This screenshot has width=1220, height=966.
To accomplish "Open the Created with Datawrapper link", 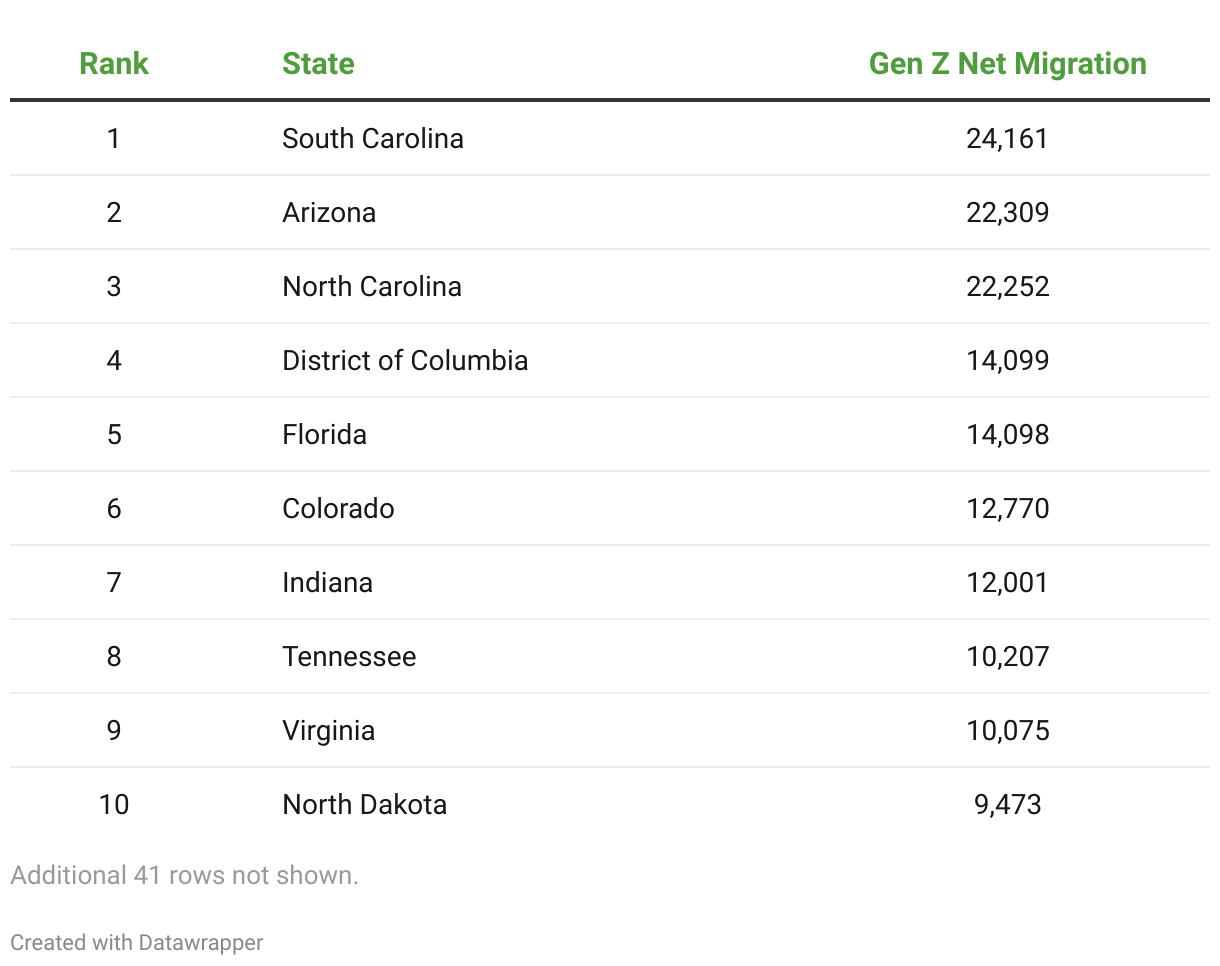I will click(x=137, y=942).
